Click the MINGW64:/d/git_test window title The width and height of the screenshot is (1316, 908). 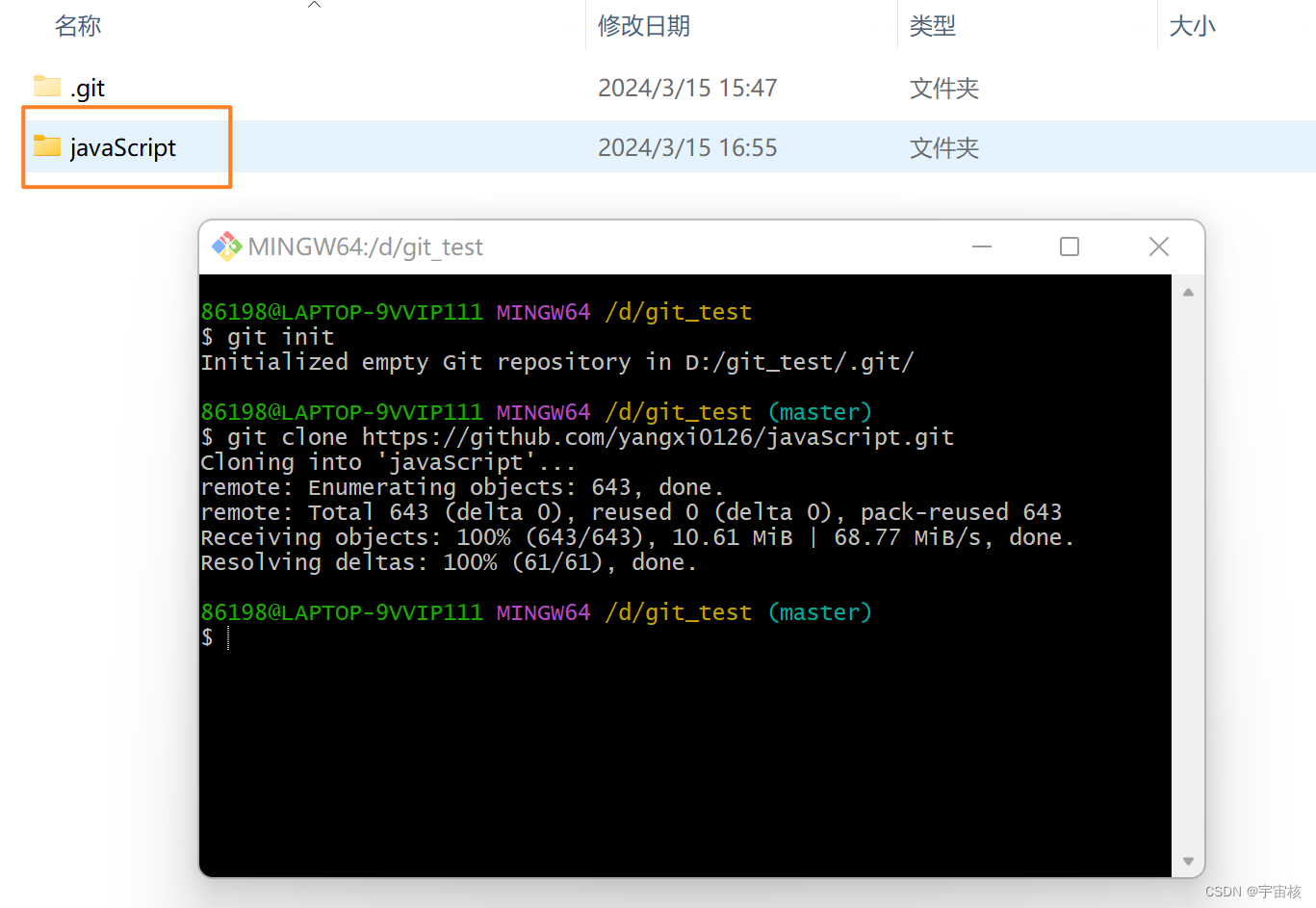pos(366,247)
